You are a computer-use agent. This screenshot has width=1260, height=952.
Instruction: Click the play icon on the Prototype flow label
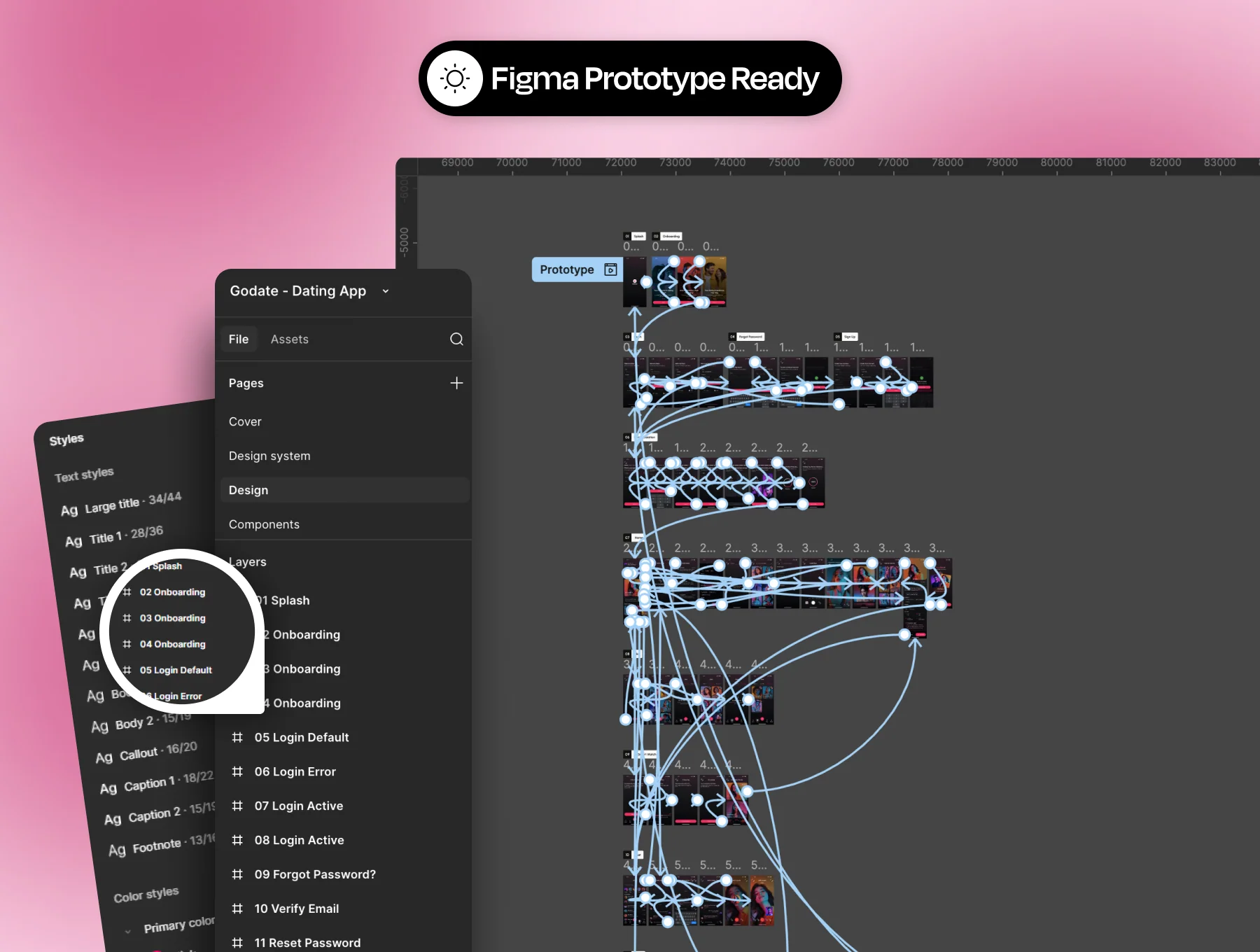coord(610,269)
